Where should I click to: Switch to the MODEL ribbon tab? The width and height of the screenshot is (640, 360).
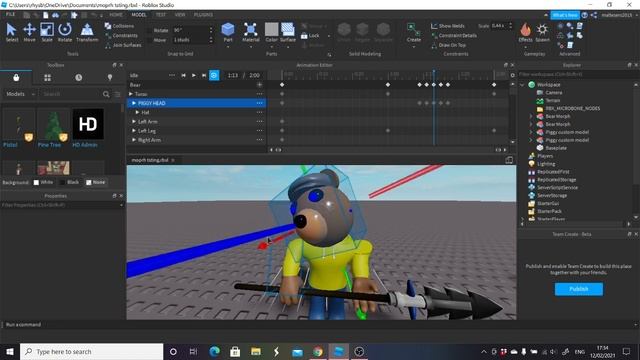138,15
